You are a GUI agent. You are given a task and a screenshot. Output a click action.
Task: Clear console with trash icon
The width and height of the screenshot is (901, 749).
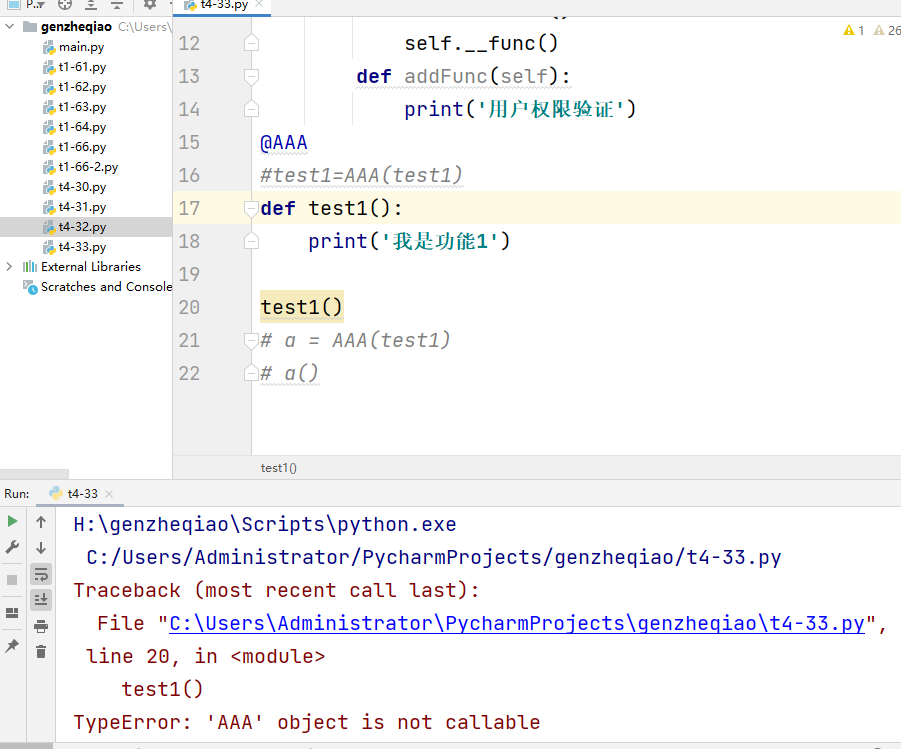pos(41,651)
